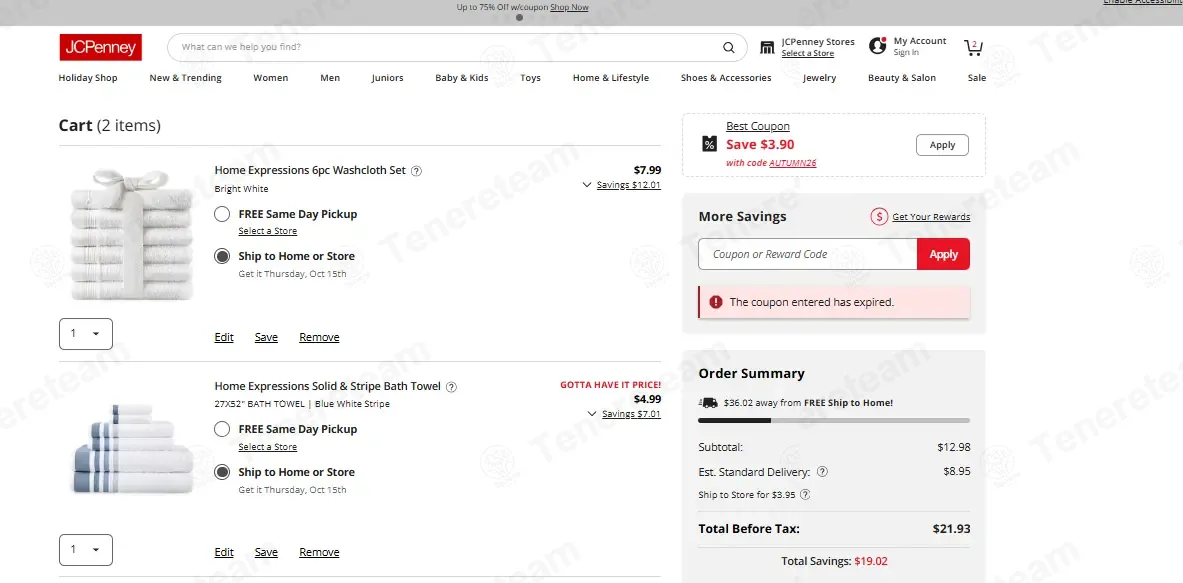Open the Jewelry menu
This screenshot has width=1183, height=583.
(819, 78)
